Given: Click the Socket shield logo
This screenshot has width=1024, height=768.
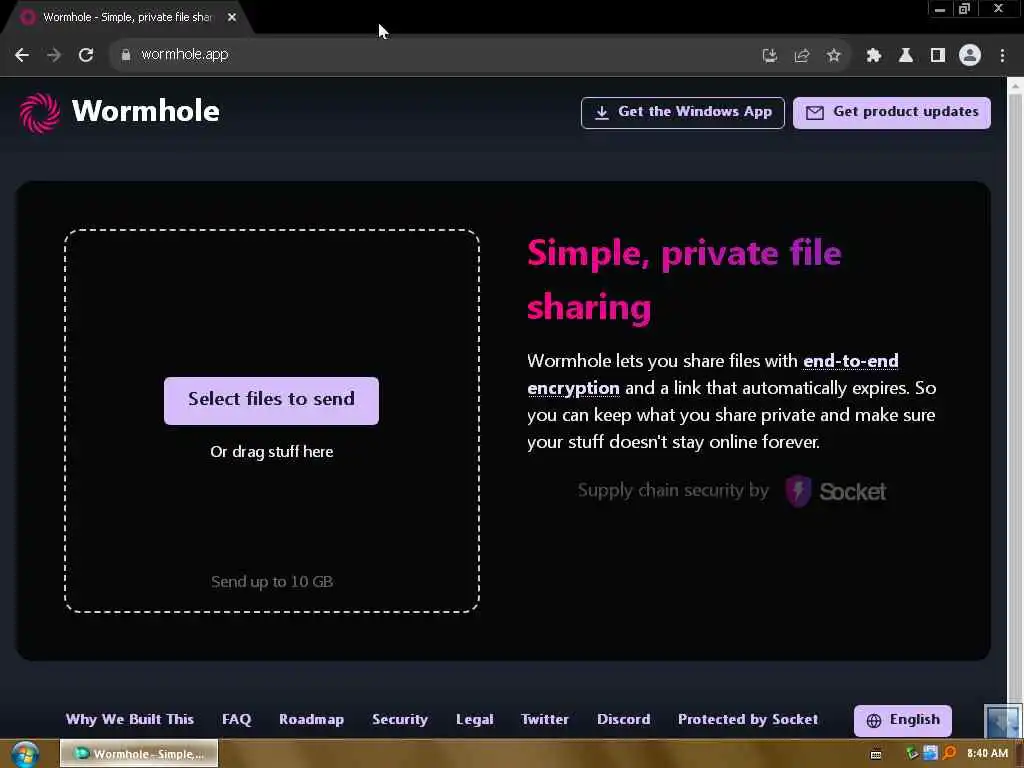Looking at the screenshot, I should point(798,491).
